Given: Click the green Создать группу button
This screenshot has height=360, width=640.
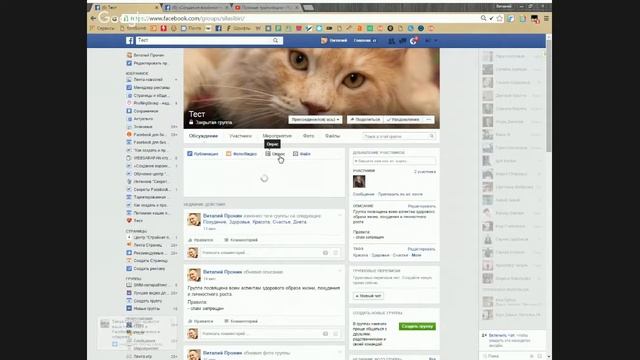Looking at the screenshot, I should 417,327.
